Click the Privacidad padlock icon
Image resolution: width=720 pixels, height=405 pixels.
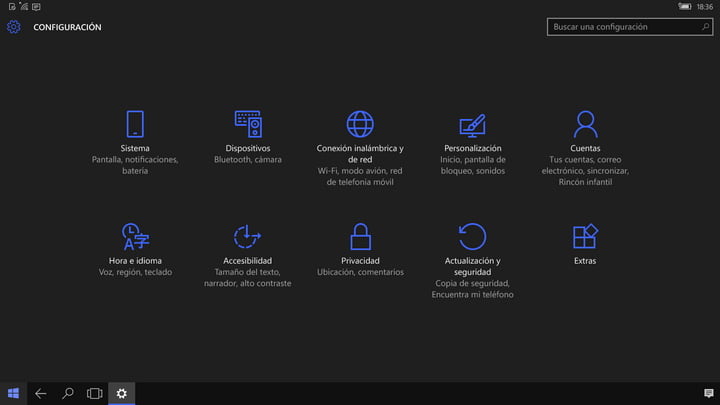[360, 237]
